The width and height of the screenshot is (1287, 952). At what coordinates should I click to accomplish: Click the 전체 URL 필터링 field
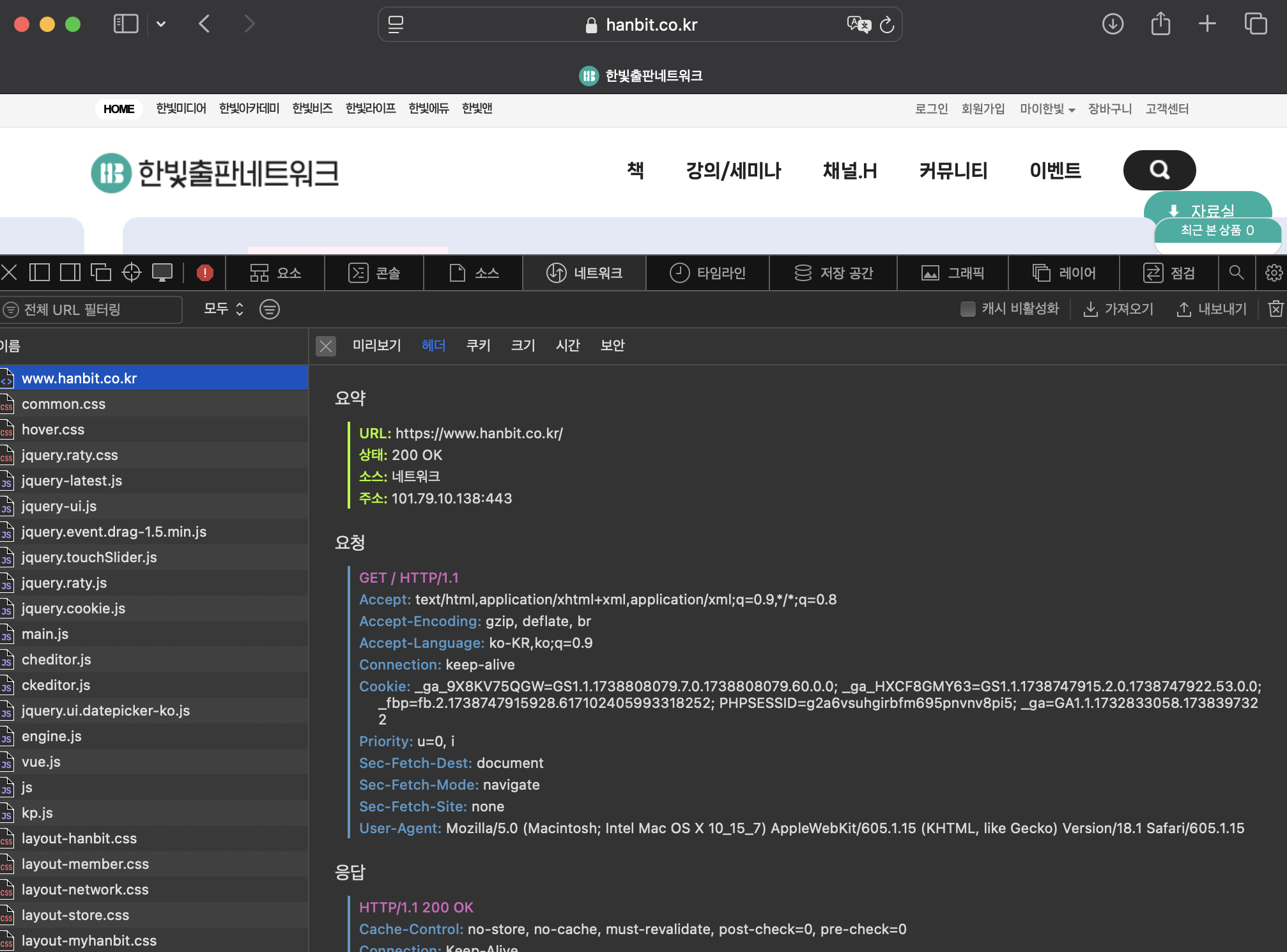point(91,309)
